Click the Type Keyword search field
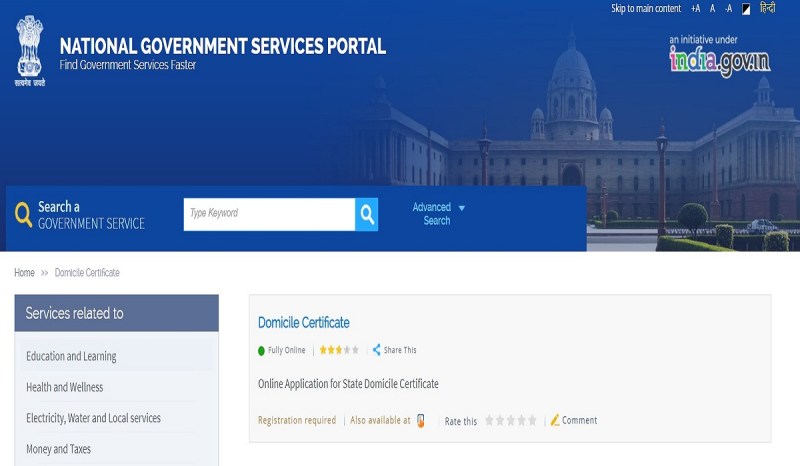Image resolution: width=800 pixels, height=466 pixels. tap(269, 214)
